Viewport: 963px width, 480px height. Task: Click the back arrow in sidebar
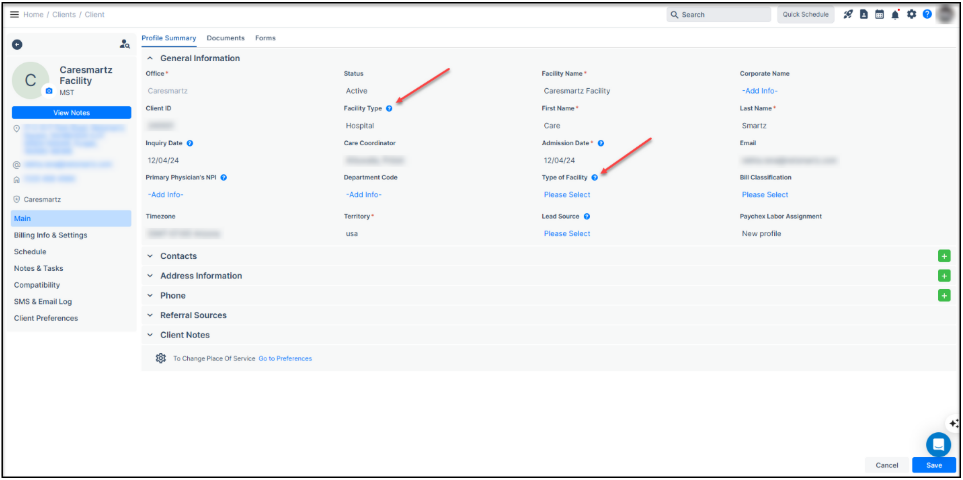pos(17,44)
